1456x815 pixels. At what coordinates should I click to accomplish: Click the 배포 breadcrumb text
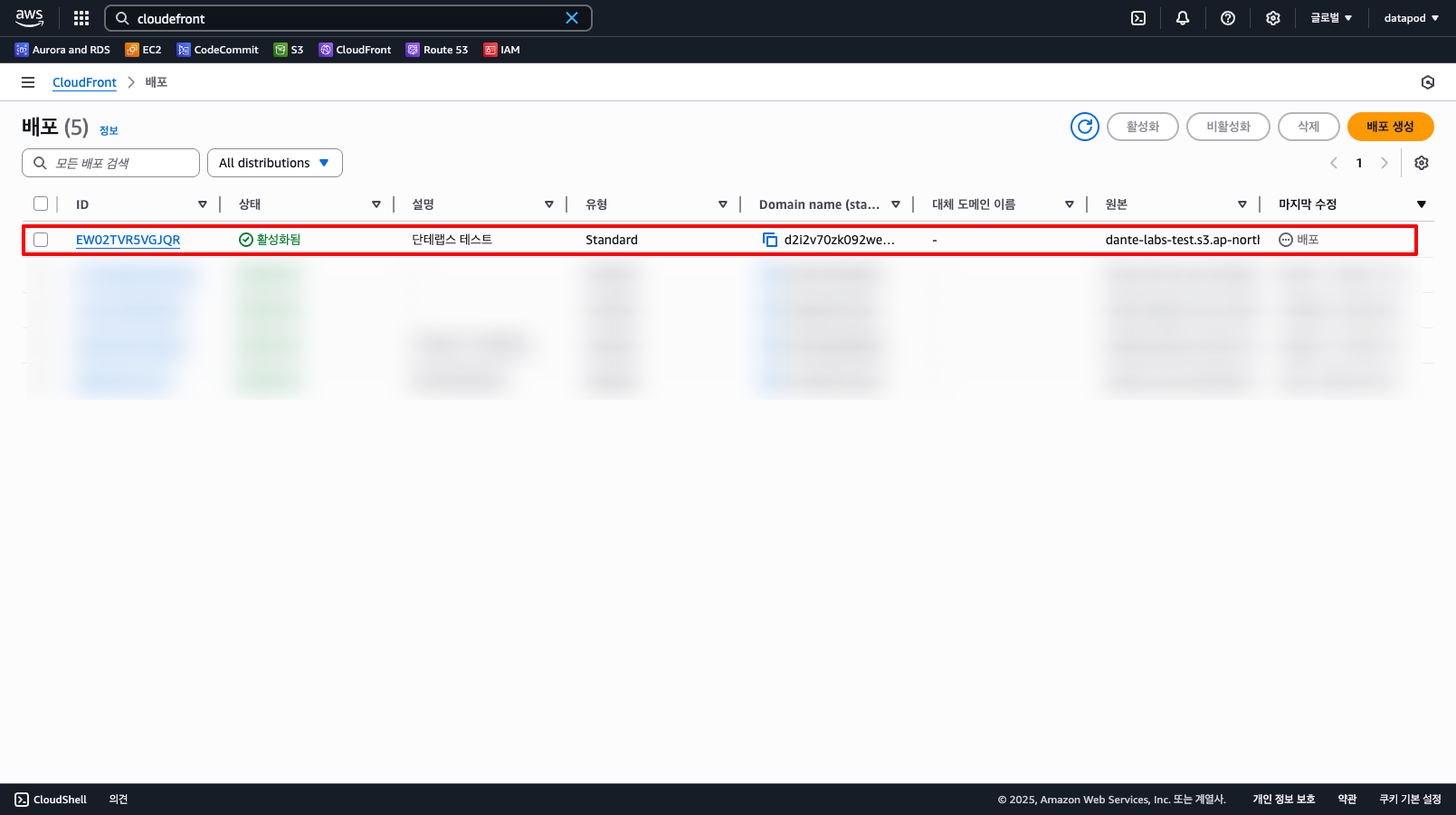click(x=157, y=82)
